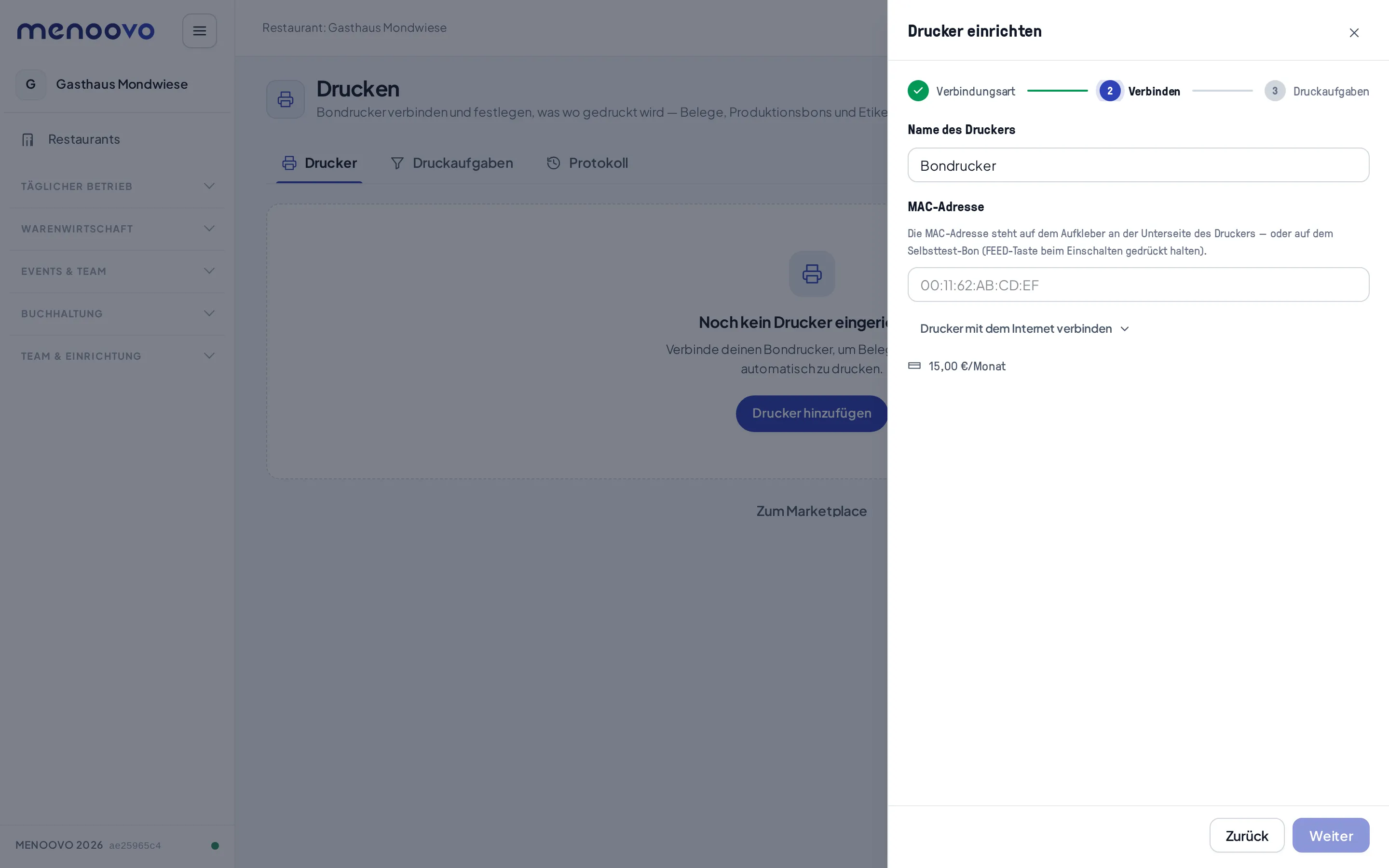
Task: Click the Drucker hinzufügen button
Action: [812, 413]
